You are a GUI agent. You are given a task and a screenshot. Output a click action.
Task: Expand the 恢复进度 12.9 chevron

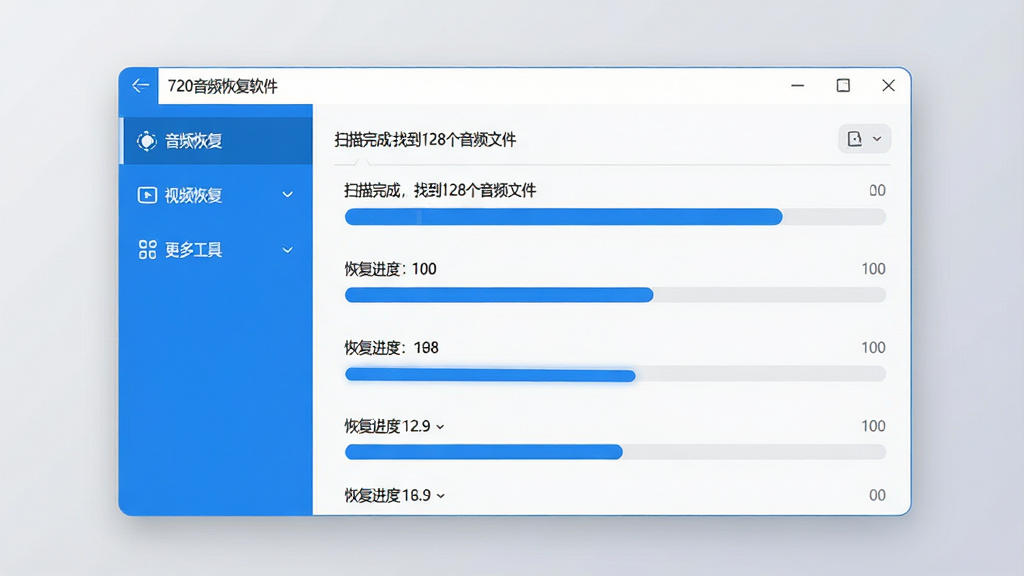(x=440, y=427)
